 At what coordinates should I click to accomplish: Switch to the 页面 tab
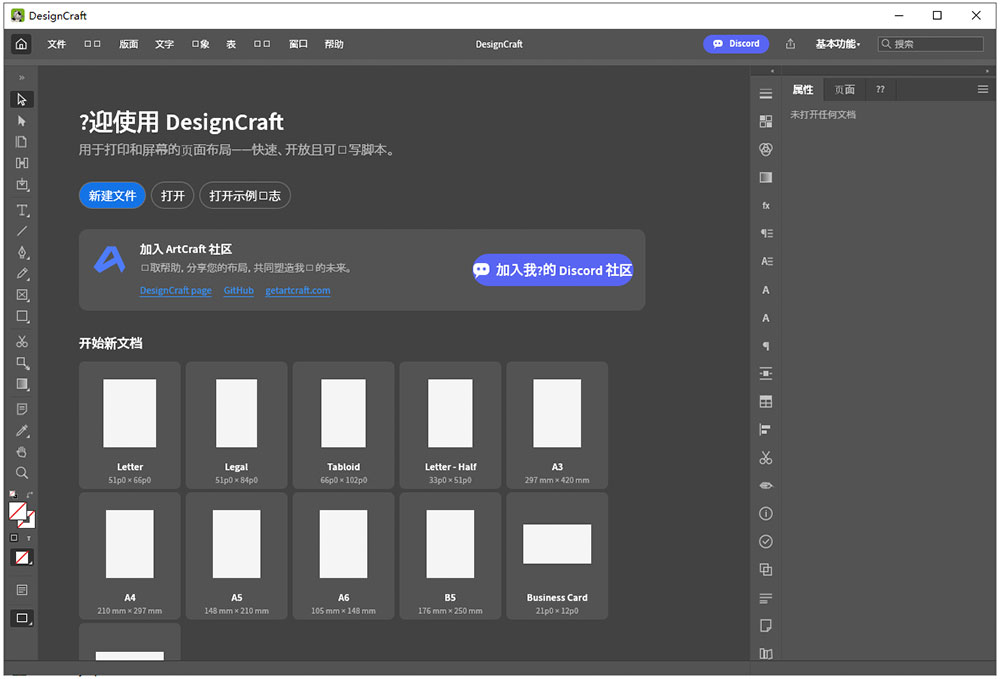click(844, 89)
